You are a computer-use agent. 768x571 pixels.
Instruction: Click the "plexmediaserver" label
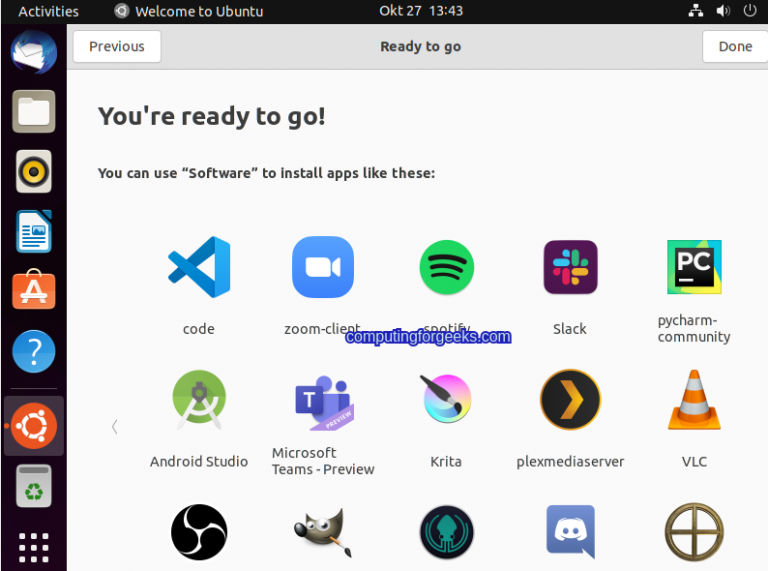[x=571, y=461]
